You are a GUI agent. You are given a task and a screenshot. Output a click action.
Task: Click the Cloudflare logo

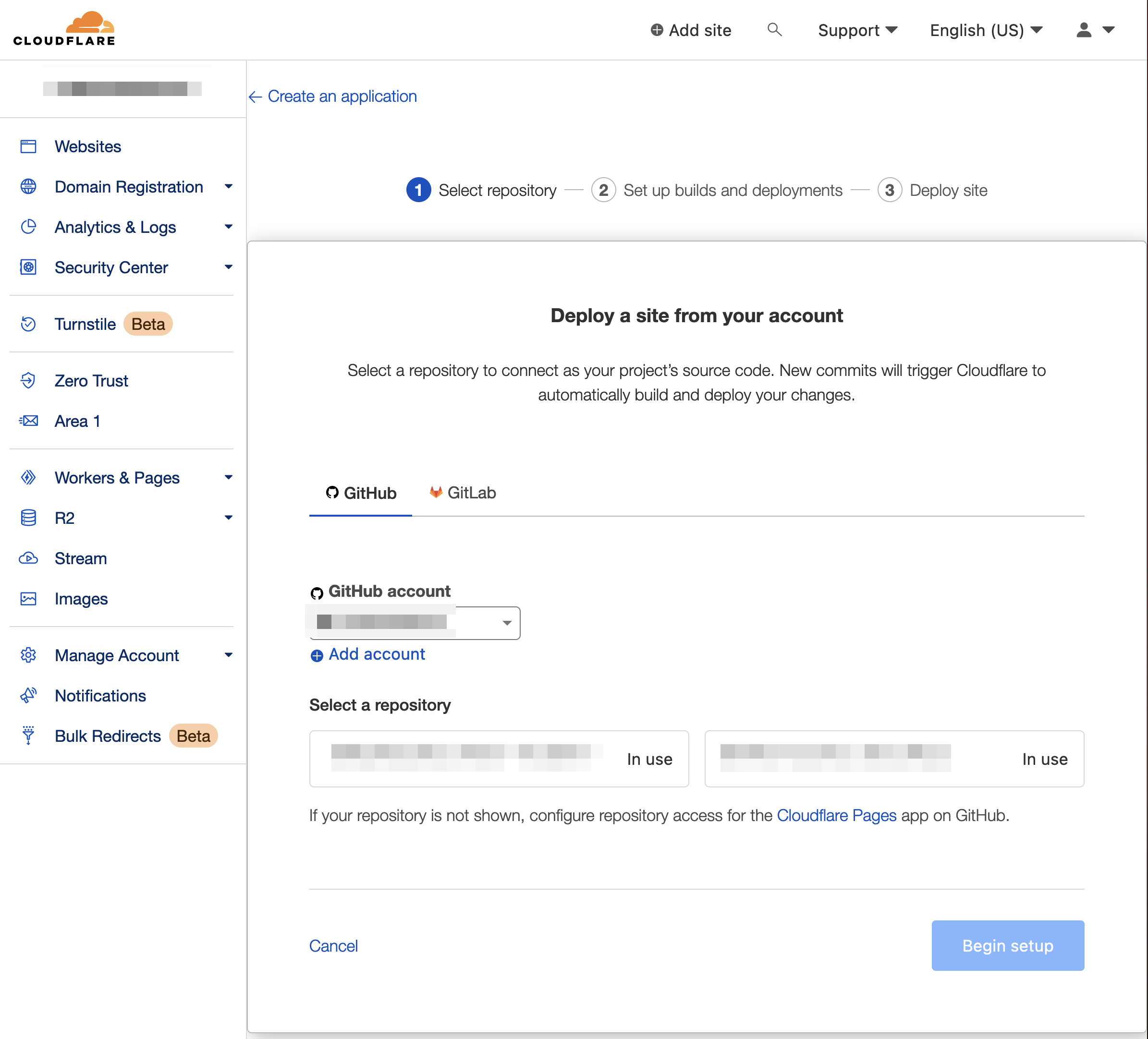(64, 28)
